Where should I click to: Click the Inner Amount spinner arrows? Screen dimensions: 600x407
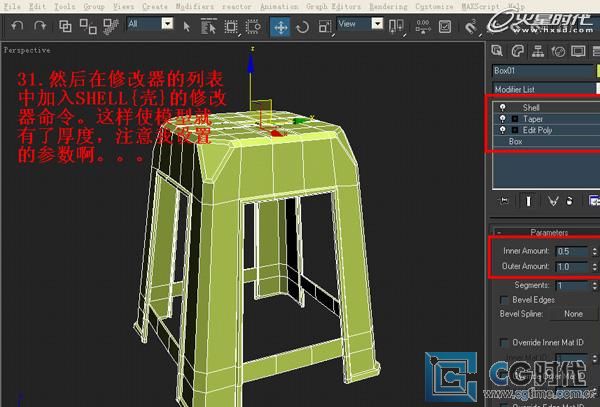tap(594, 251)
